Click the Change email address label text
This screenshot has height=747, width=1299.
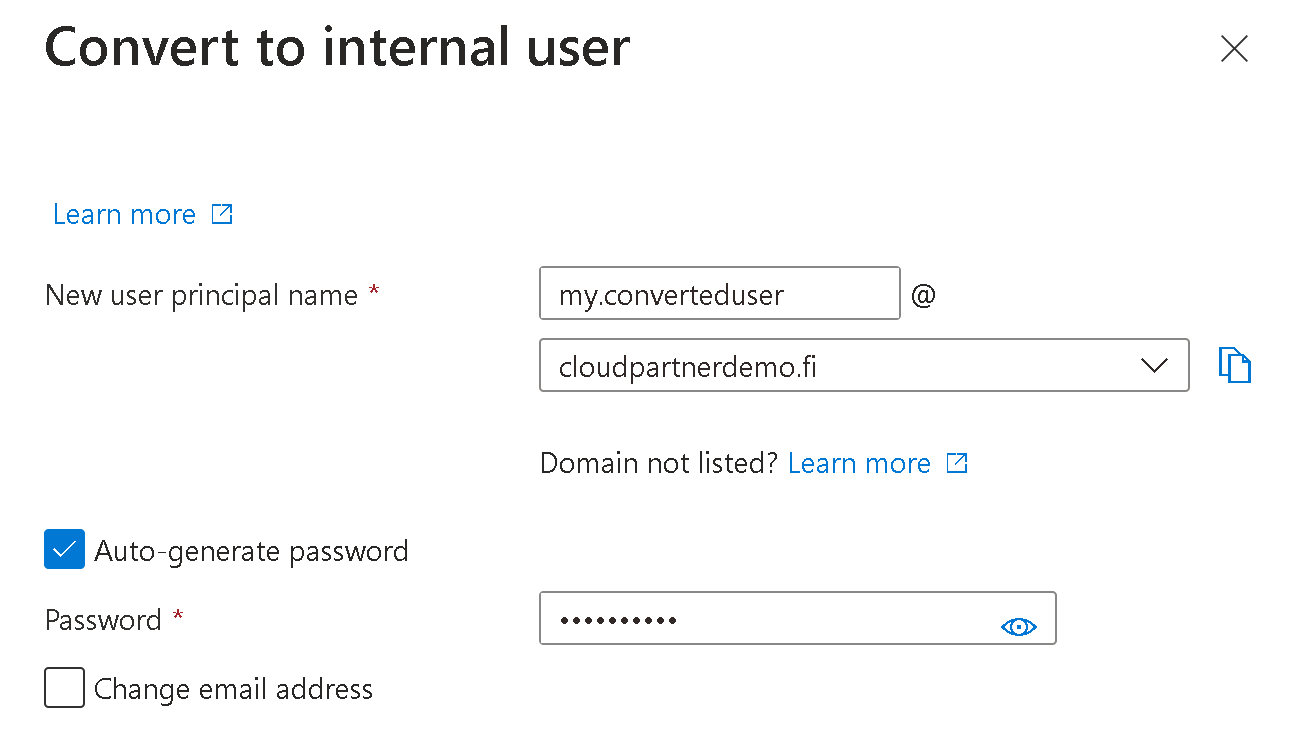pyautogui.click(x=233, y=689)
